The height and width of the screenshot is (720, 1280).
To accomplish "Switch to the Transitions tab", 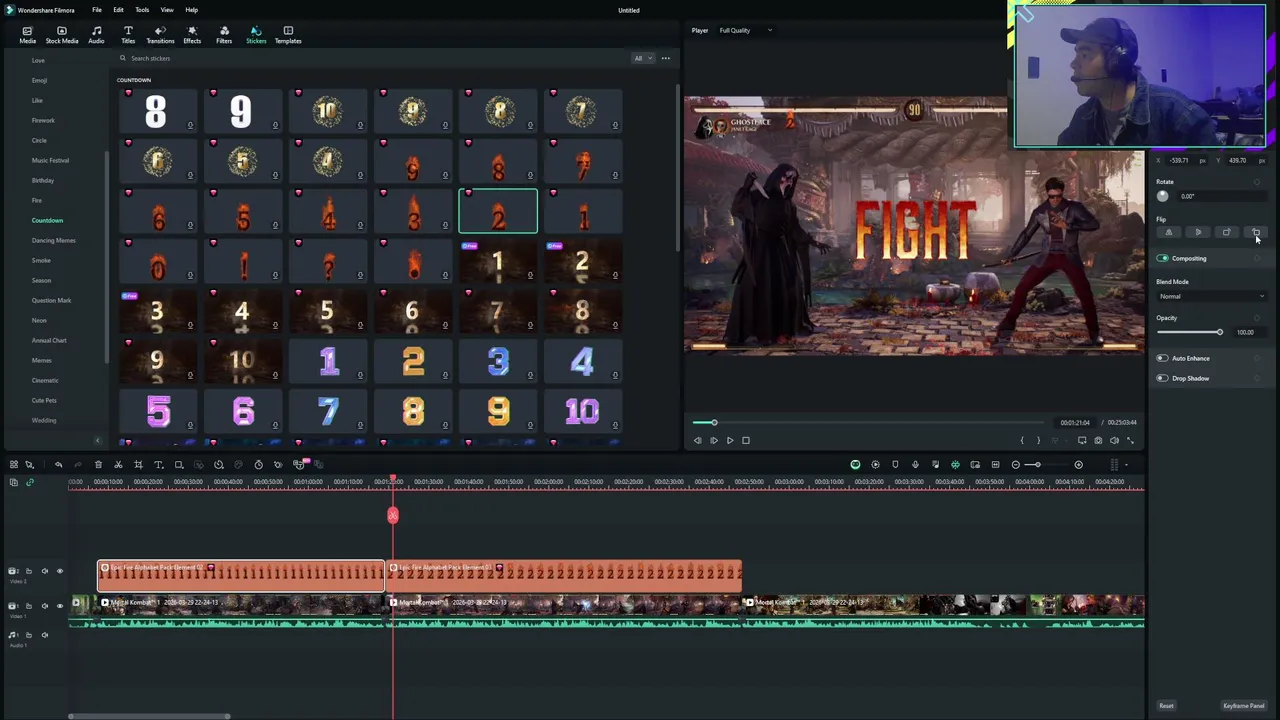I will (160, 35).
